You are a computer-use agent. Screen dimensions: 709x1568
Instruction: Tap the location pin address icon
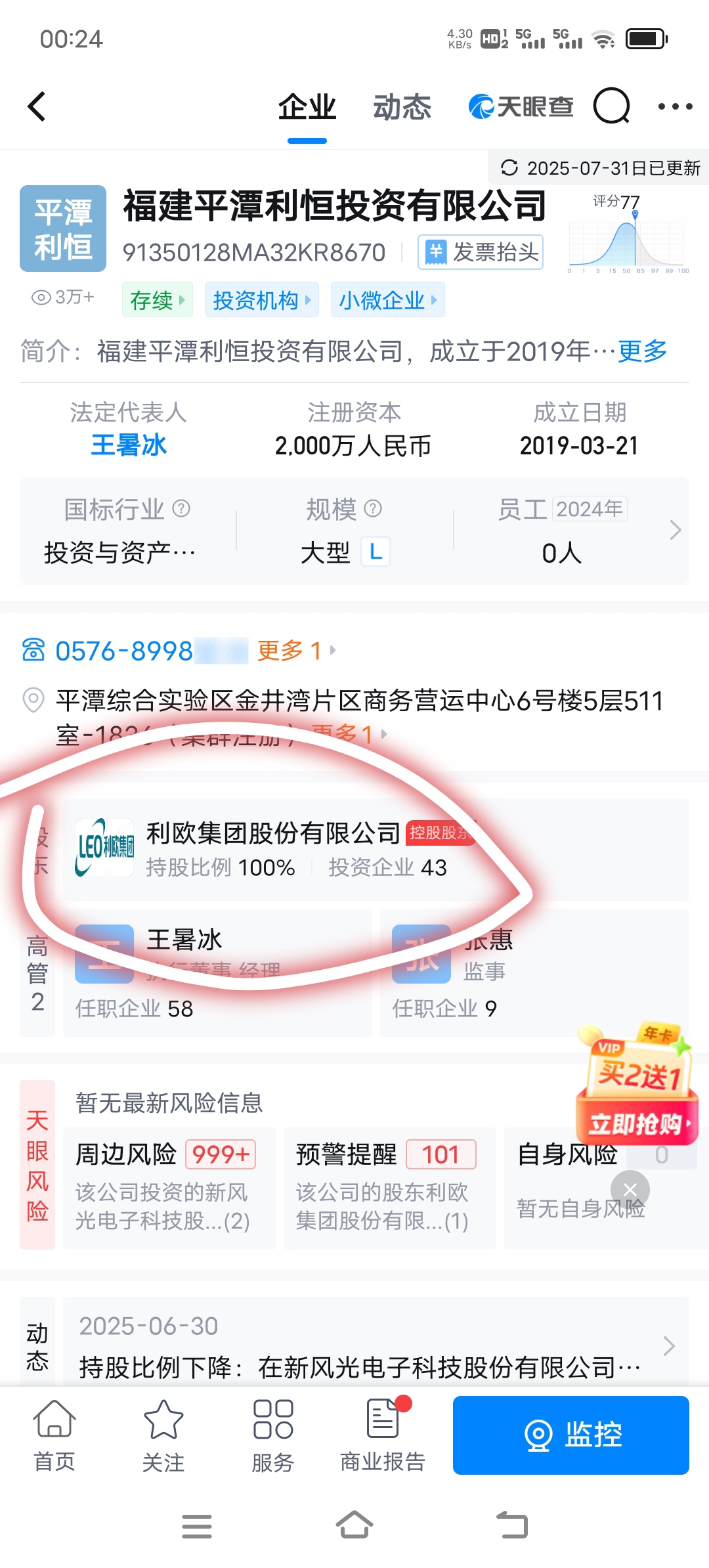(x=33, y=700)
